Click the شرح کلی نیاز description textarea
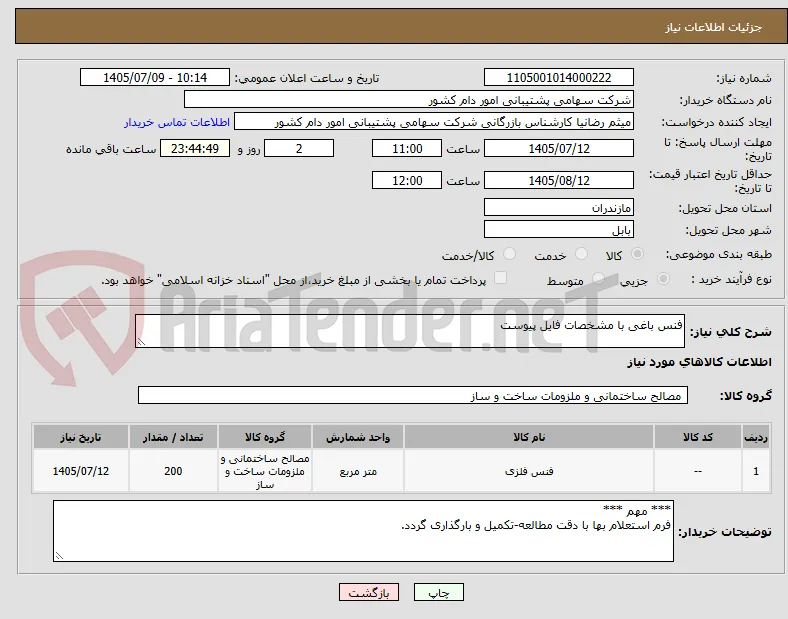This screenshot has height=619, width=788. click(x=410, y=331)
